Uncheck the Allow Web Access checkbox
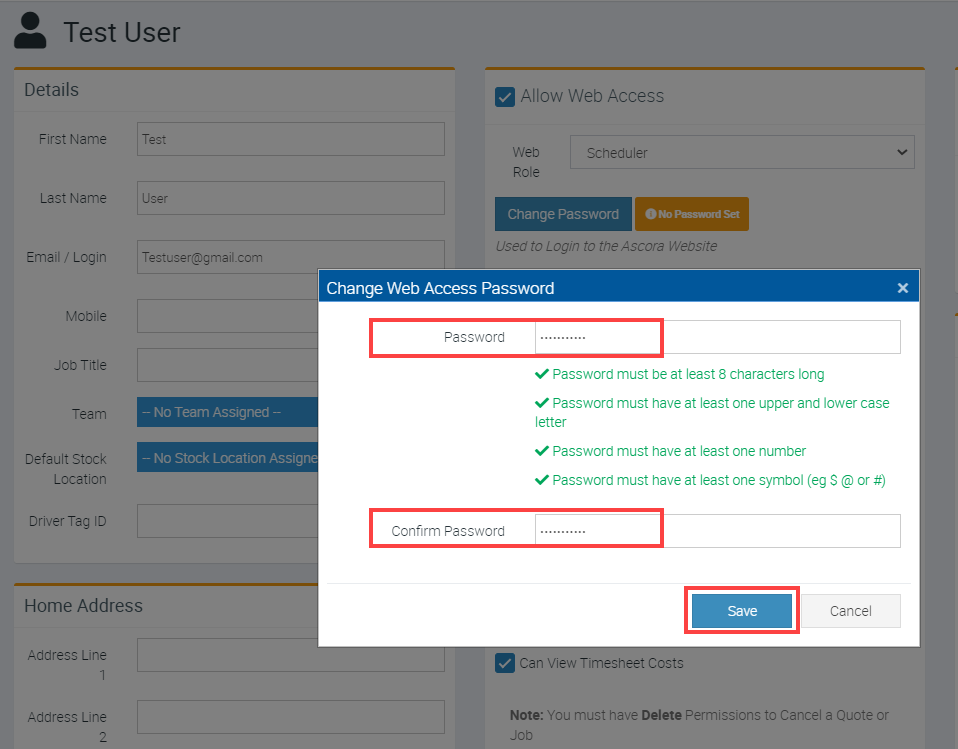 coord(505,97)
